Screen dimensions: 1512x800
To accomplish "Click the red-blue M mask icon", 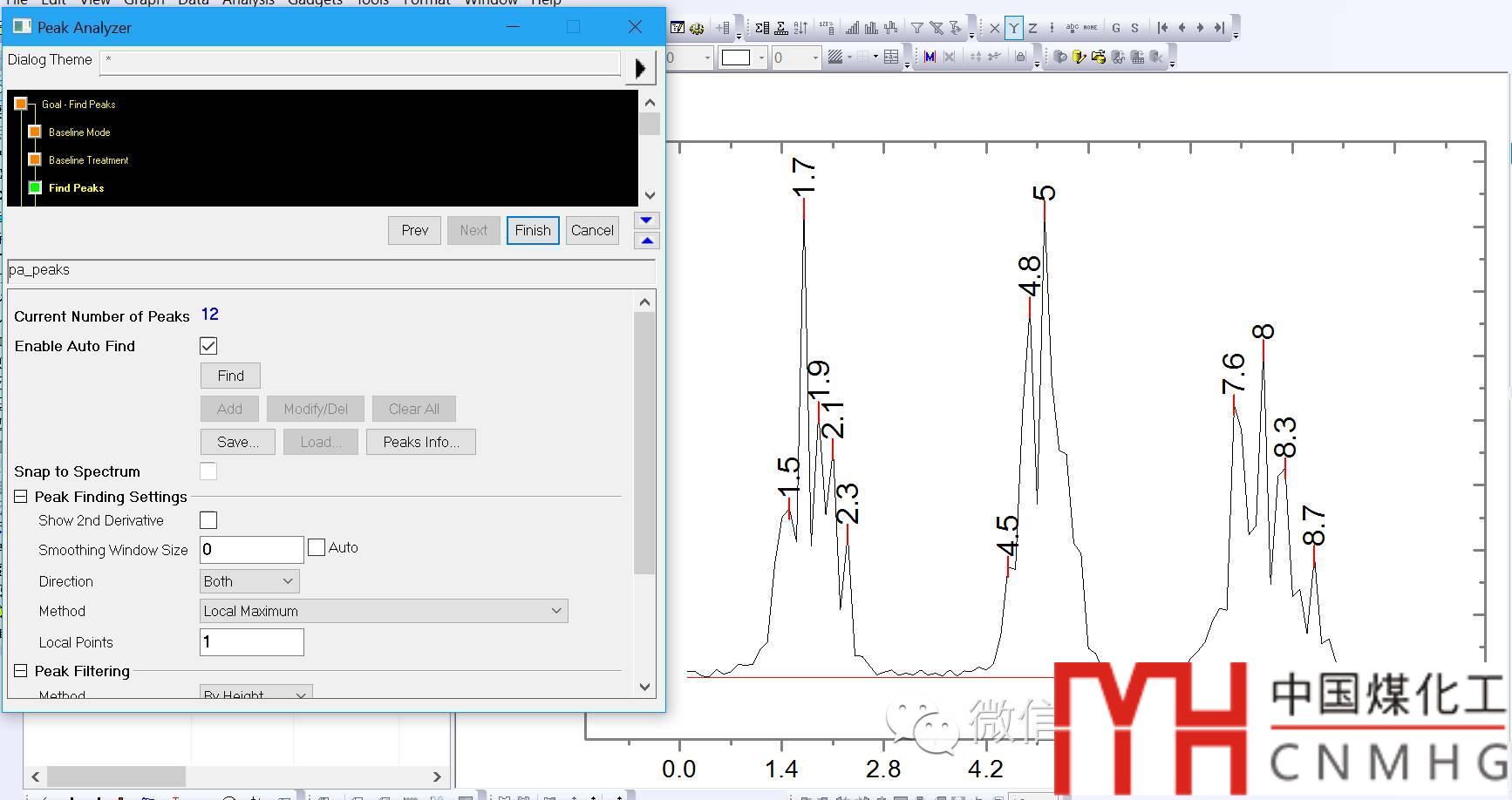I will pos(930,58).
